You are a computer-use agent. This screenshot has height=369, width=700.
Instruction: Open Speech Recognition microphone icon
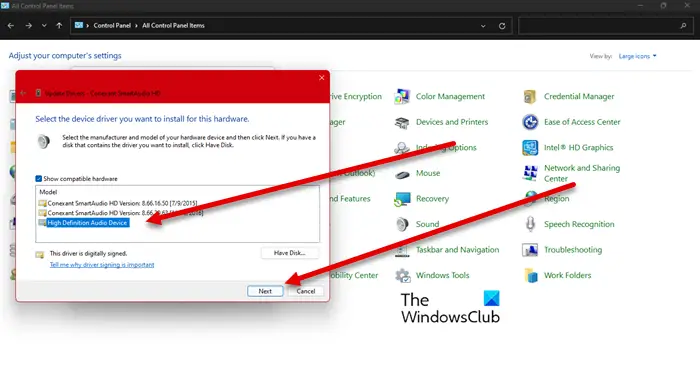coord(530,224)
